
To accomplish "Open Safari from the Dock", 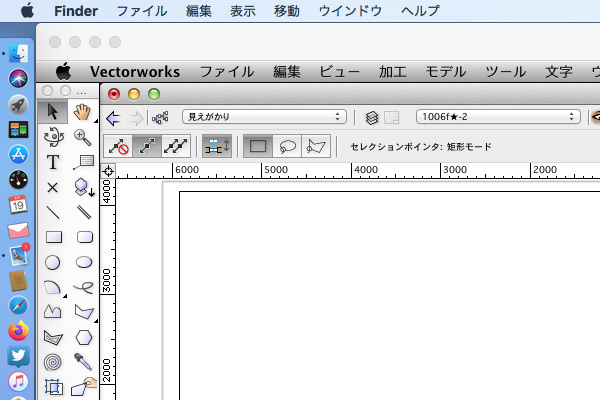I will [18, 305].
